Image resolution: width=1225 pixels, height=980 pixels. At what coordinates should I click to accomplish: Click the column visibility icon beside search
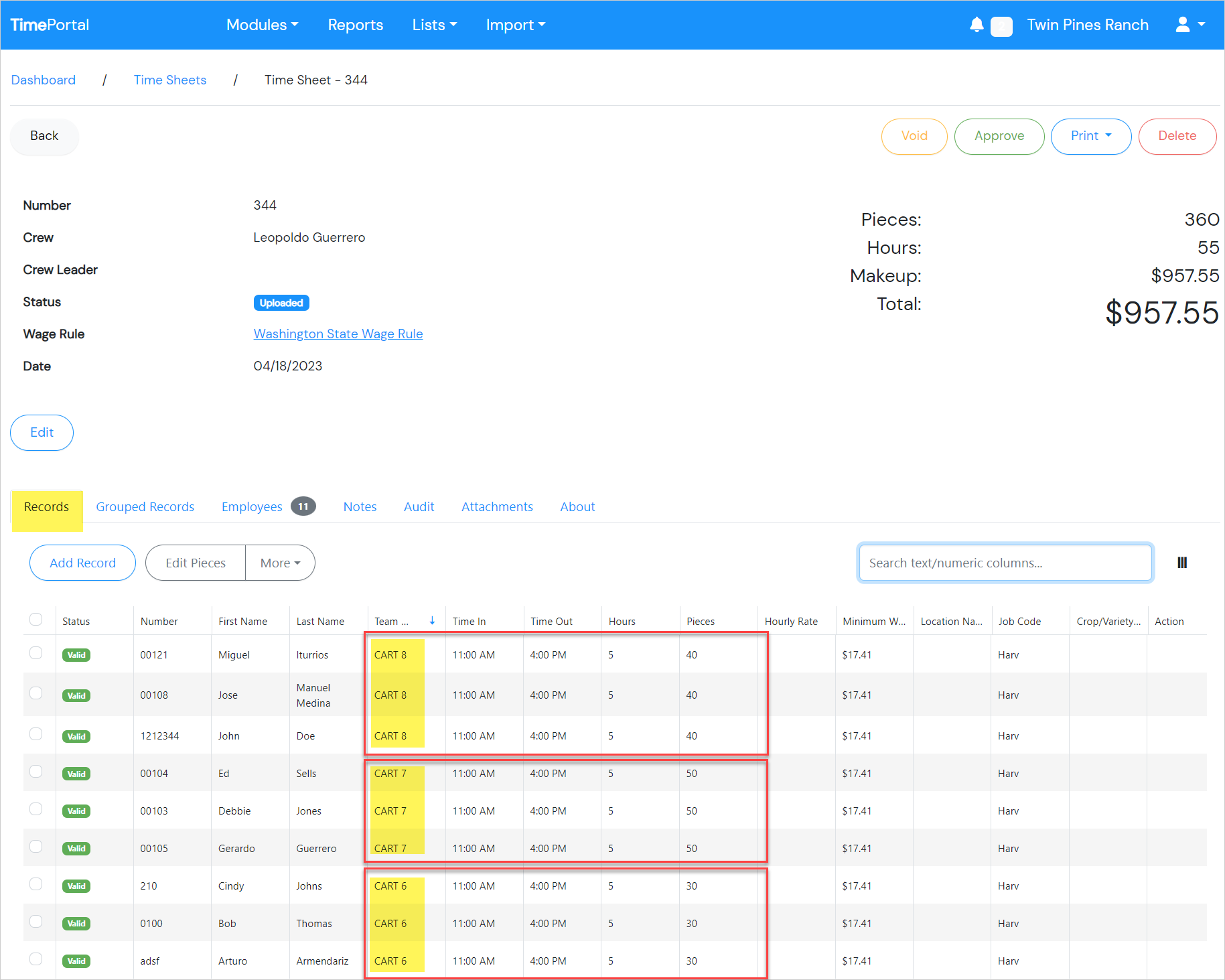click(x=1182, y=563)
